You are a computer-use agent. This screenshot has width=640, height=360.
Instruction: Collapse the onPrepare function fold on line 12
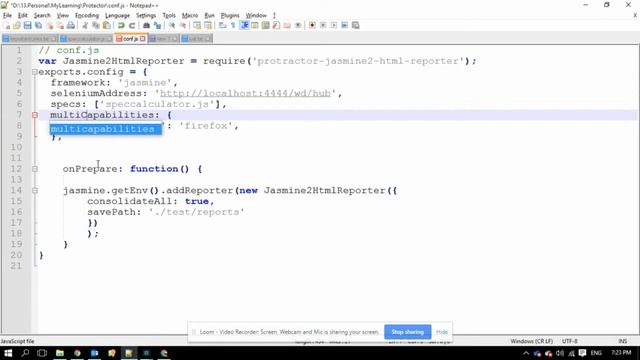point(35,169)
